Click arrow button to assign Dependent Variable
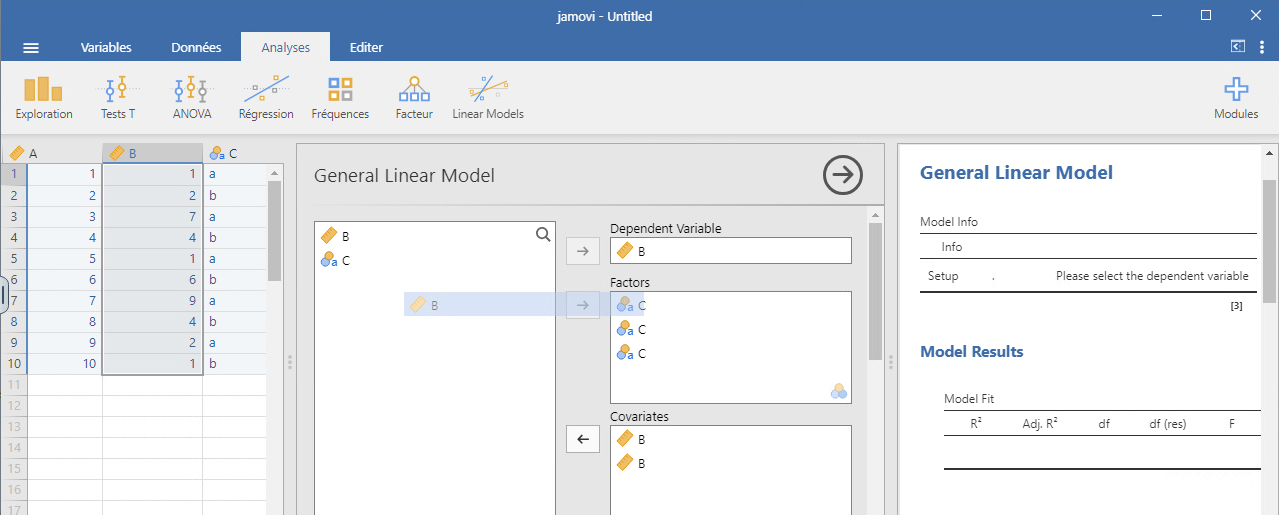The image size is (1279, 515). click(x=581, y=250)
